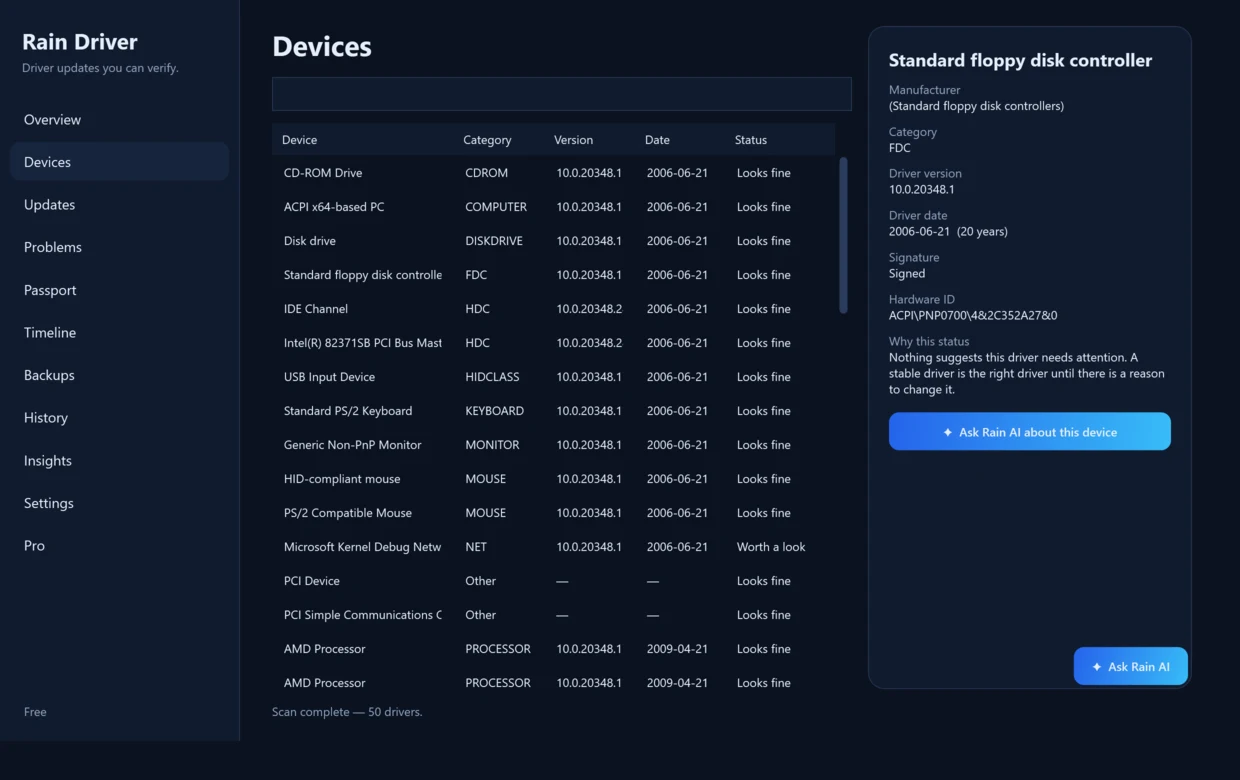Click the DISKDRIVE category cell

tap(494, 241)
